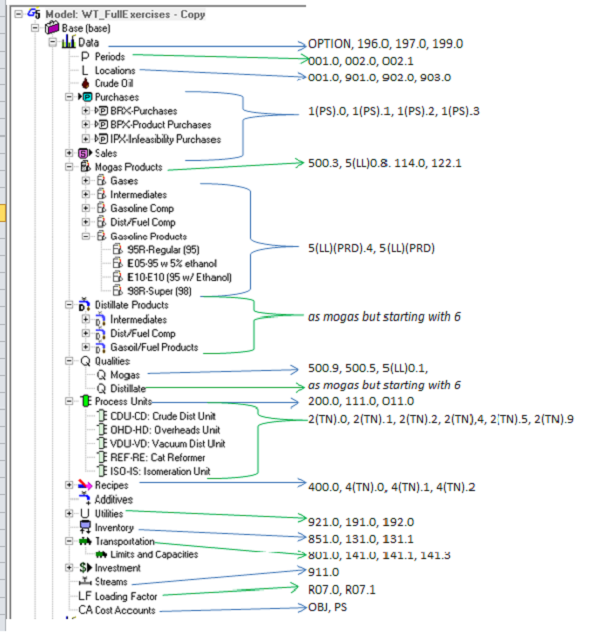Click the Base briefcase icon
Screen dimensions: 600x635
pos(52,29)
